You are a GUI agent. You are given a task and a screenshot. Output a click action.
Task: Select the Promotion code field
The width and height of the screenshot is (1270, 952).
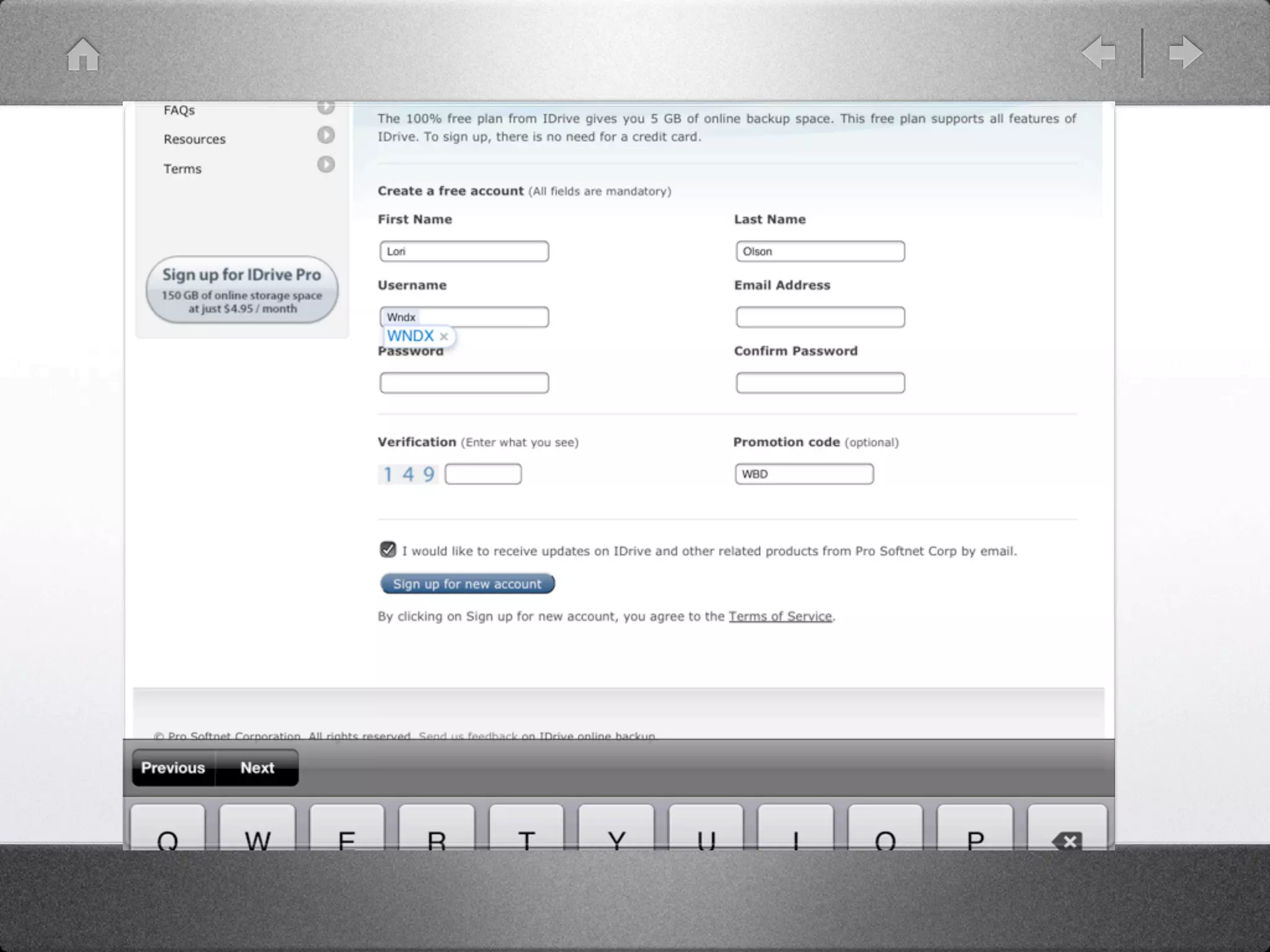click(x=804, y=474)
